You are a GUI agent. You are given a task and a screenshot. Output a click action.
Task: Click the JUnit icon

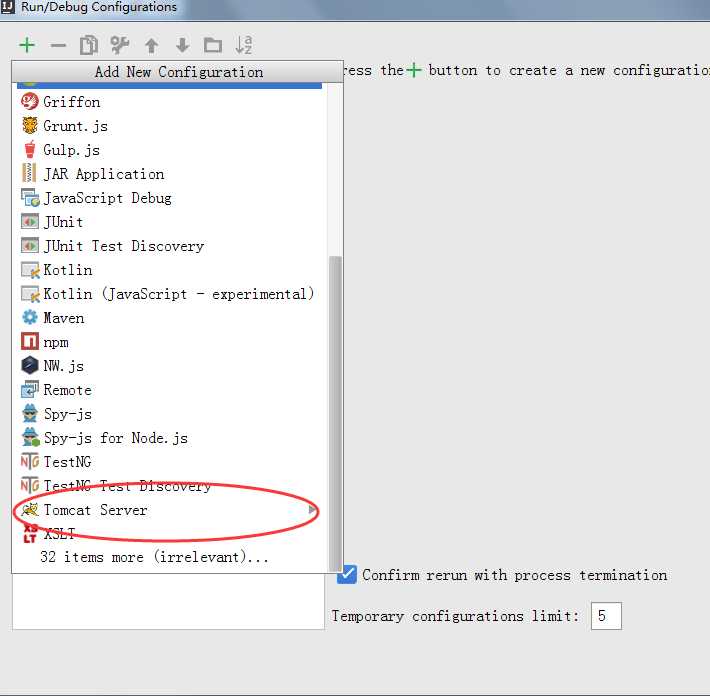coord(29,221)
